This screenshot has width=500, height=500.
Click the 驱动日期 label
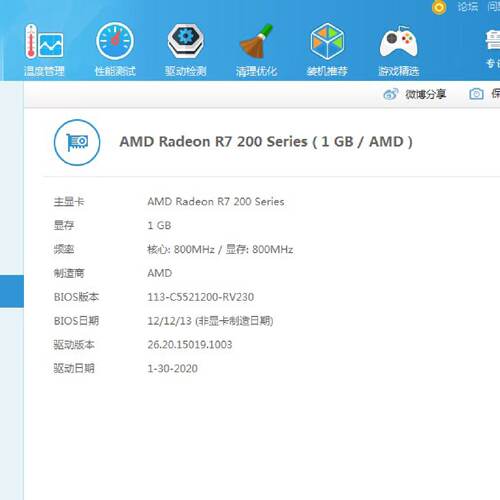(x=74, y=368)
